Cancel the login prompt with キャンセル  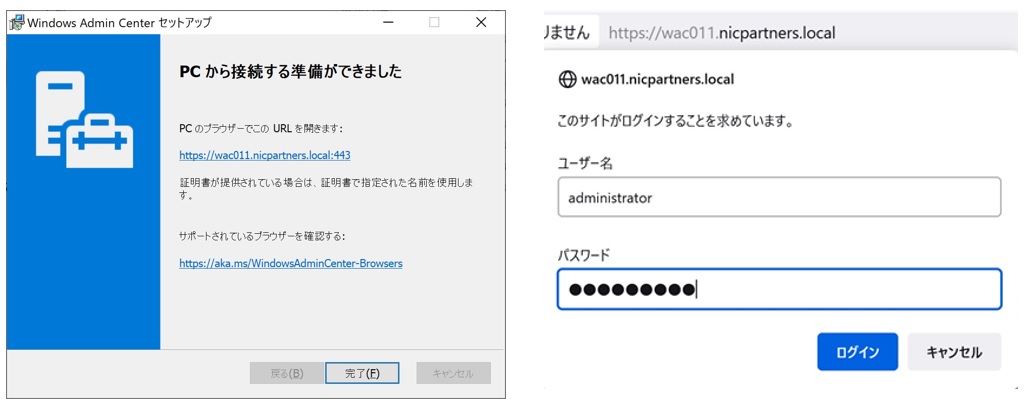pyautogui.click(x=953, y=352)
